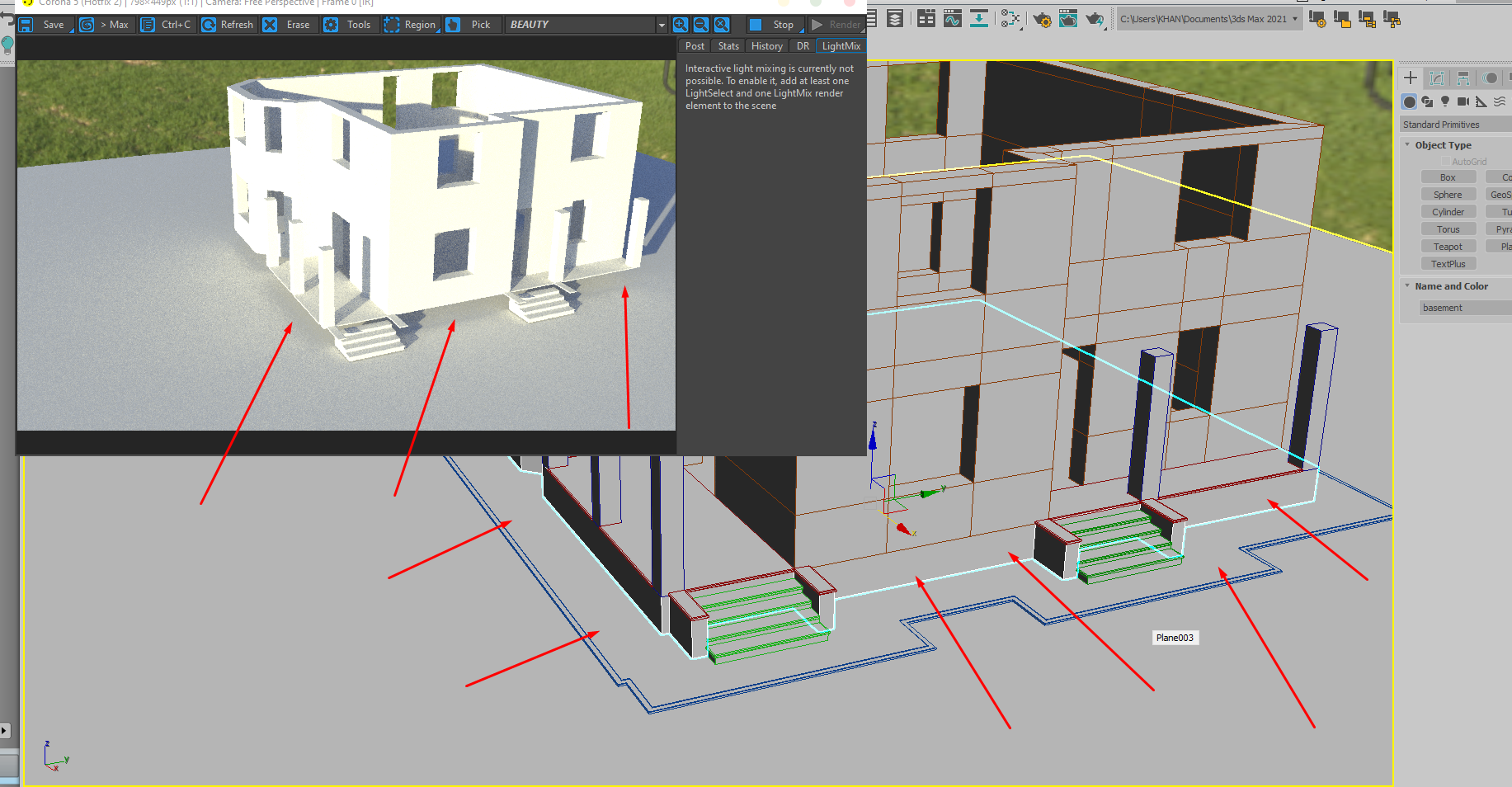Open the History tab
This screenshot has width=1512, height=787.
(x=767, y=46)
